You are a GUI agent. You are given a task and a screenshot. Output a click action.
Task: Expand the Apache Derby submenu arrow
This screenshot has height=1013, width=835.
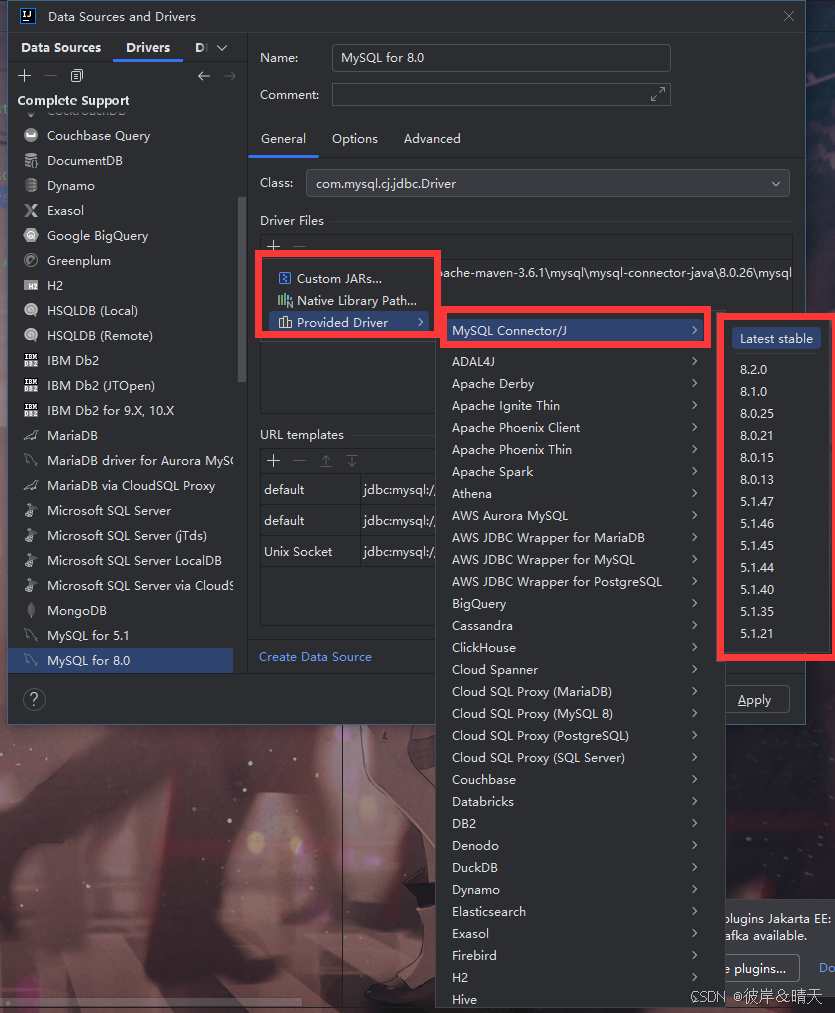click(694, 383)
